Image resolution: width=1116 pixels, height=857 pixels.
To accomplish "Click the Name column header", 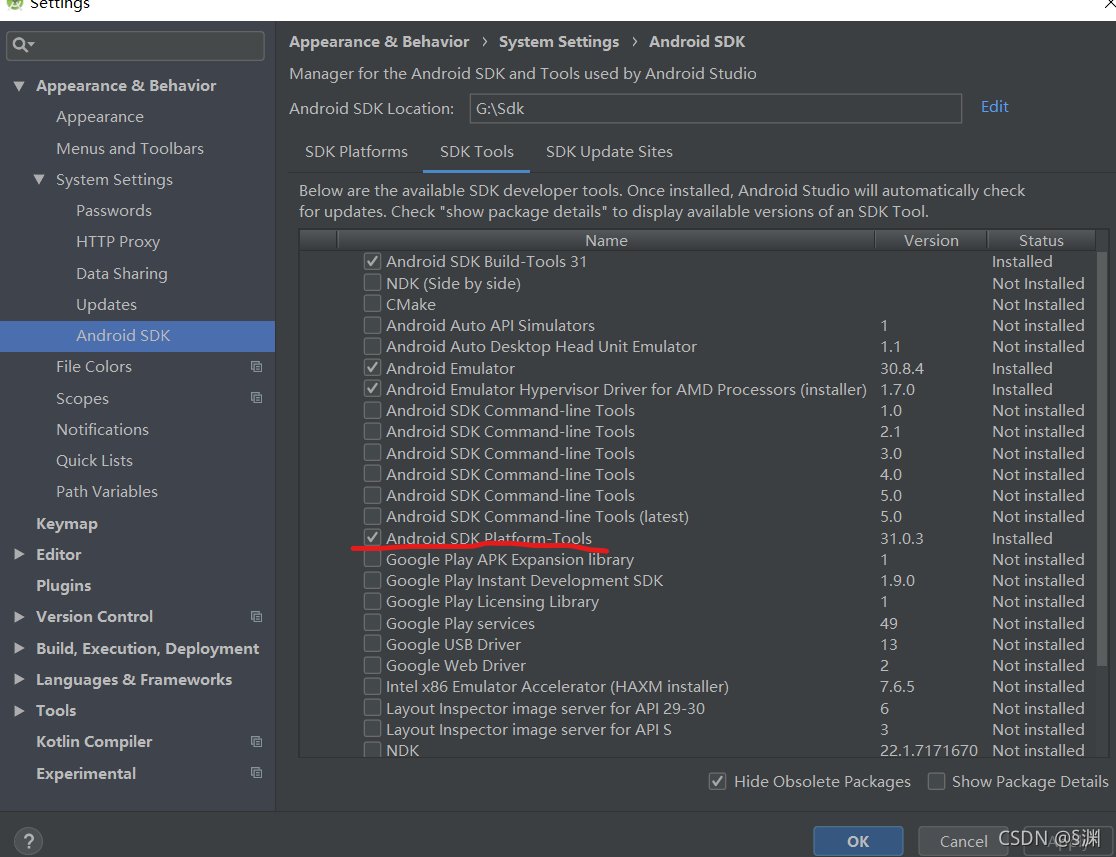I will [x=606, y=241].
